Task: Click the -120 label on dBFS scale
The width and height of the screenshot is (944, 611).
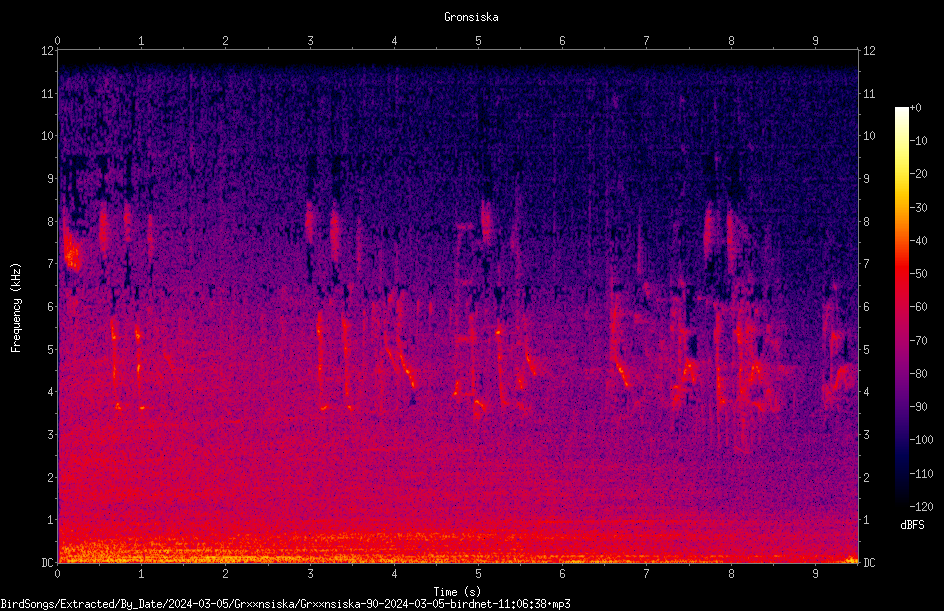Action: pyautogui.click(x=921, y=506)
